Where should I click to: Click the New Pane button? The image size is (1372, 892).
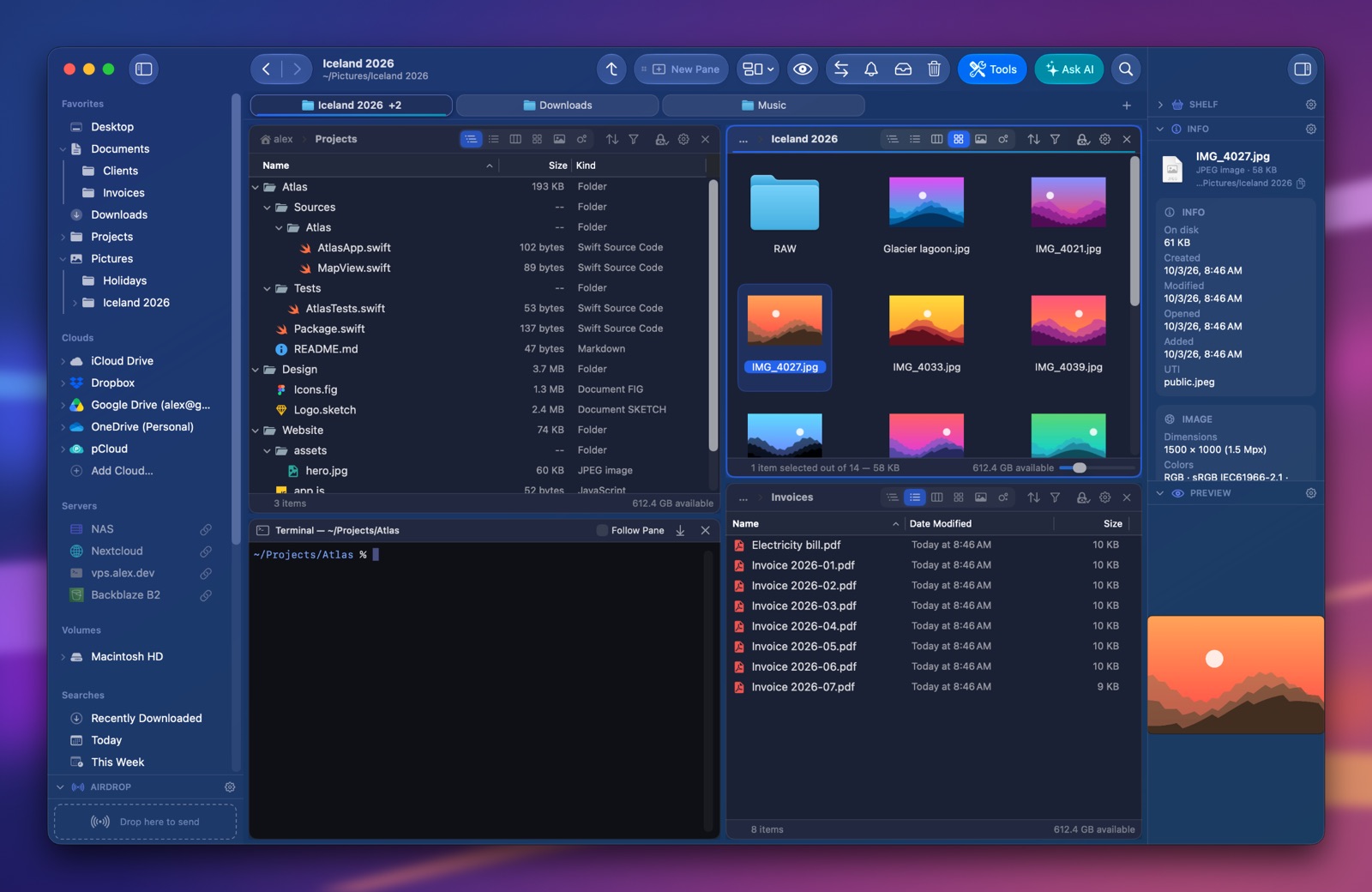(x=681, y=69)
